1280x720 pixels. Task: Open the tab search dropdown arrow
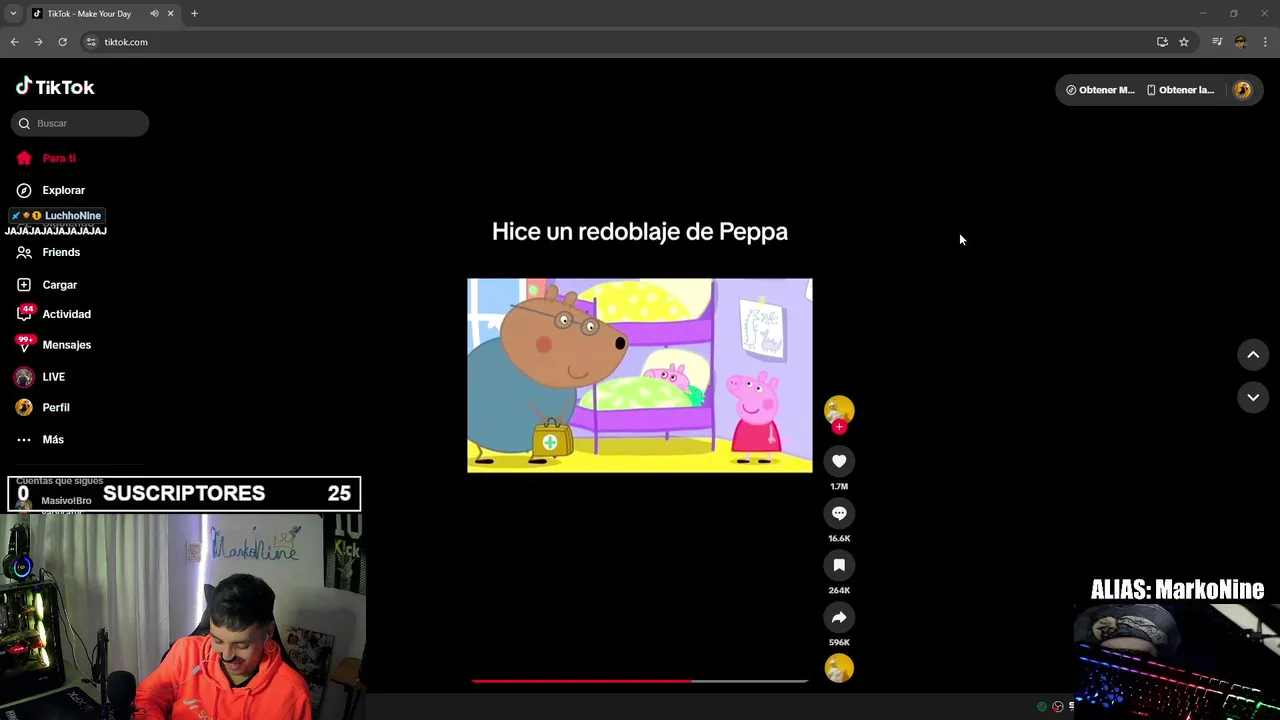click(13, 14)
